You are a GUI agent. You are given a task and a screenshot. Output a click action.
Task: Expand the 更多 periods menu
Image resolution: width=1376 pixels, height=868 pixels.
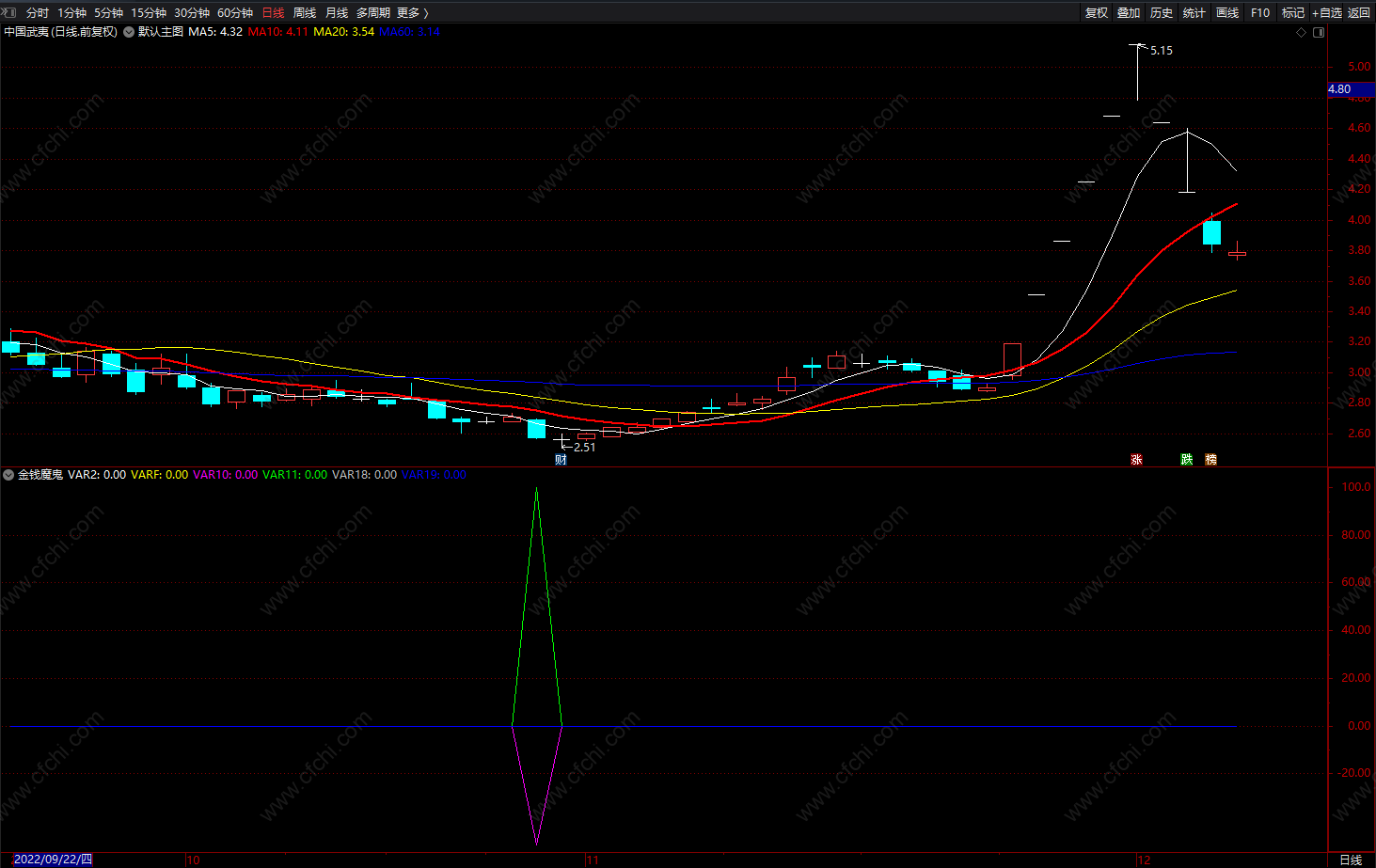(x=412, y=13)
